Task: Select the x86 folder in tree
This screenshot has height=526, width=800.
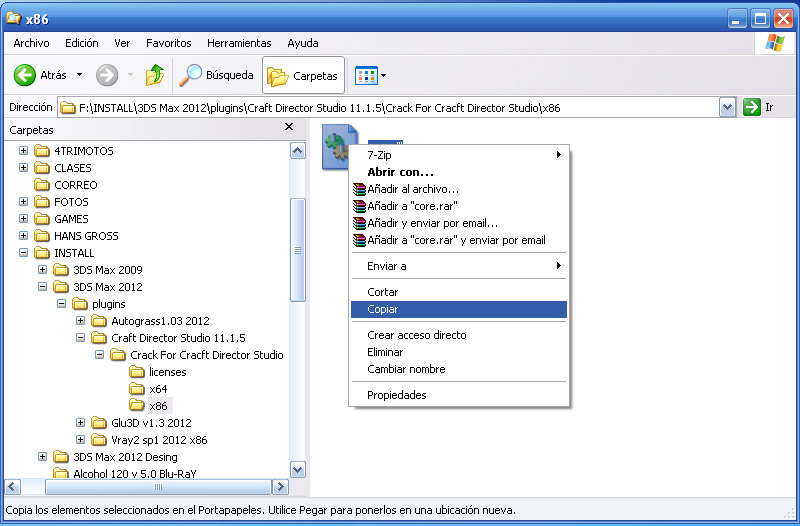Action: (158, 406)
